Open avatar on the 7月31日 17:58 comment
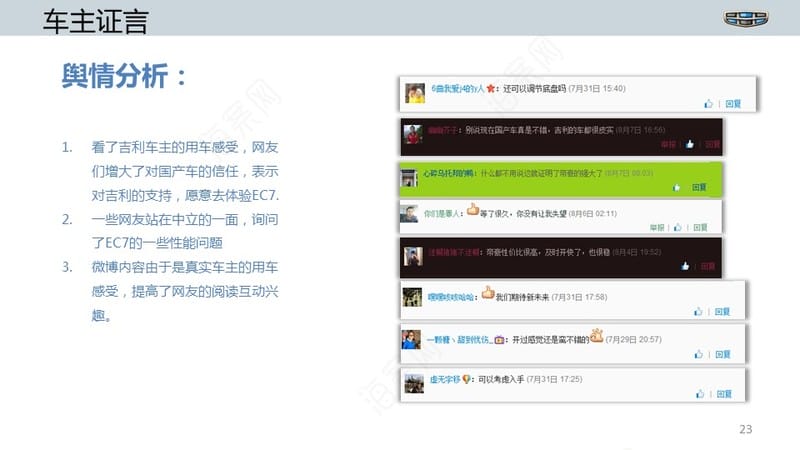Viewport: 800px width, 450px height. point(412,297)
